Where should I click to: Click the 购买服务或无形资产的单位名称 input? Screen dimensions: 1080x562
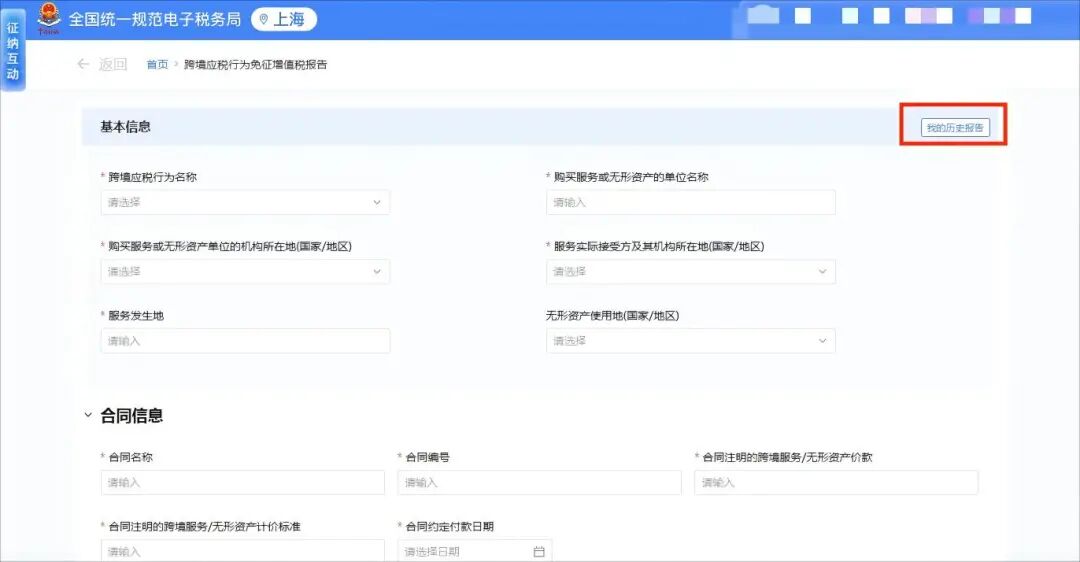[690, 202]
